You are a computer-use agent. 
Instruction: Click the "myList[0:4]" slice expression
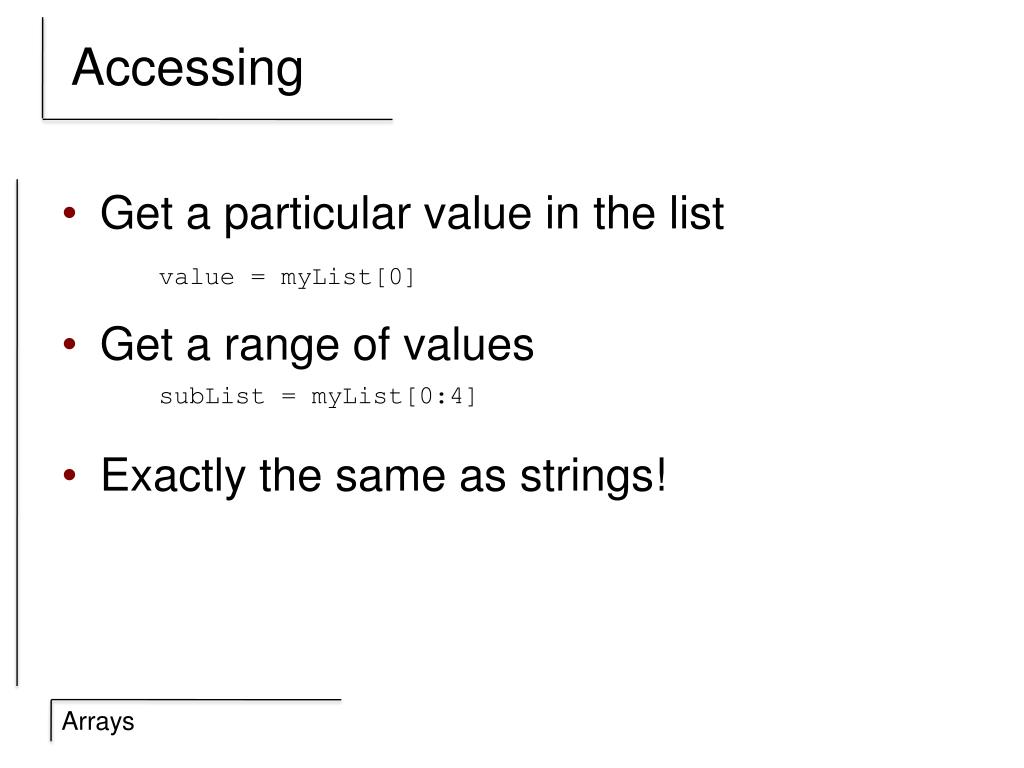394,397
